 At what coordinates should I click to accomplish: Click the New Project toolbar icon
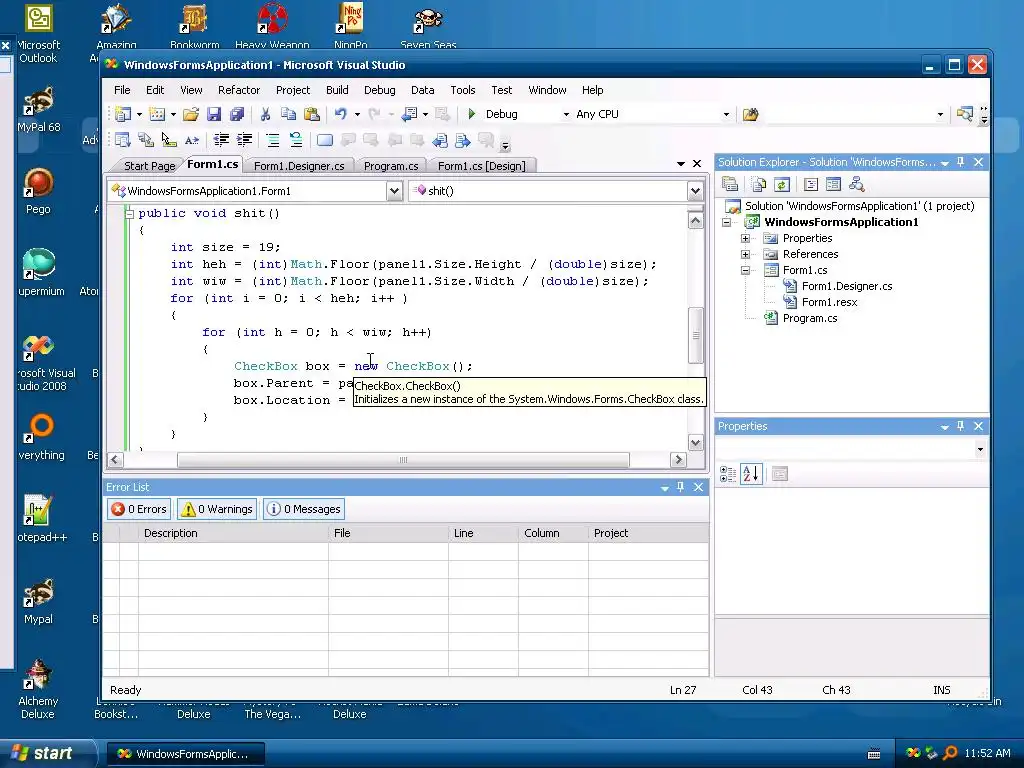123,114
